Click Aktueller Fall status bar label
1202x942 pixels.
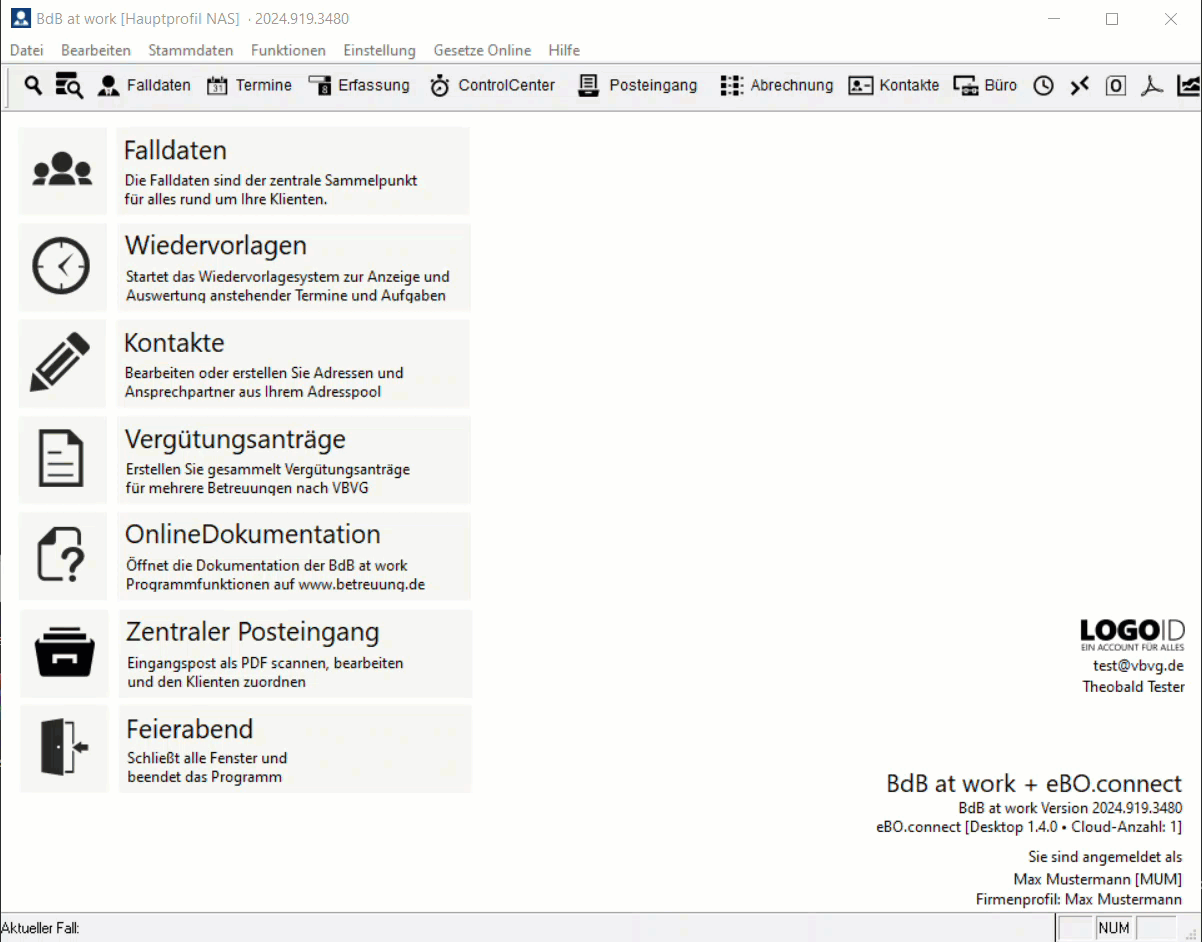(41, 928)
